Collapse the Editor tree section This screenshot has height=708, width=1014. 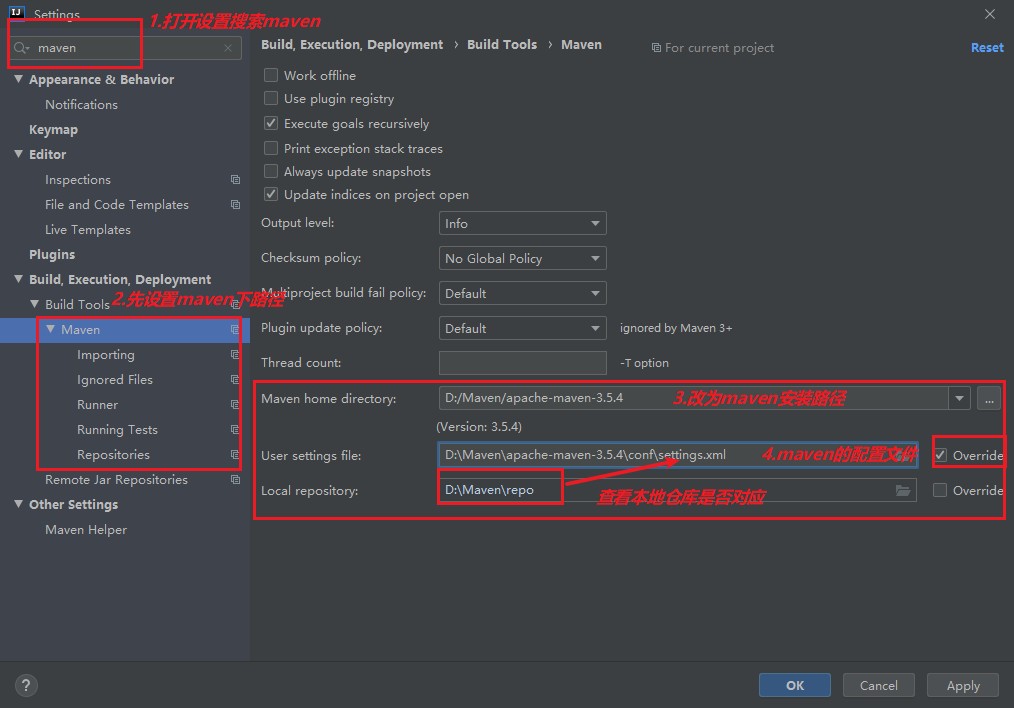point(19,154)
